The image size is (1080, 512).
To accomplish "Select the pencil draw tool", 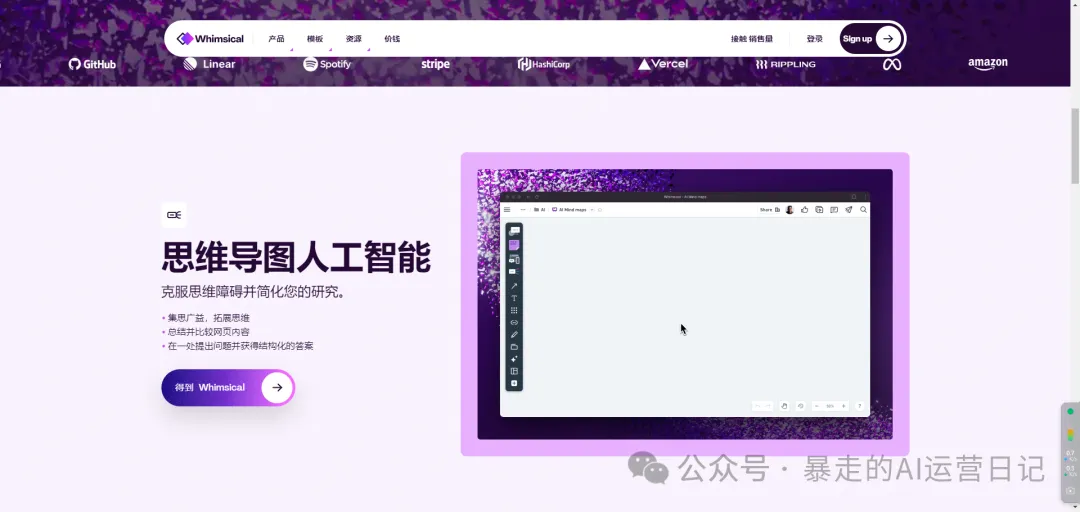I will tap(514, 335).
